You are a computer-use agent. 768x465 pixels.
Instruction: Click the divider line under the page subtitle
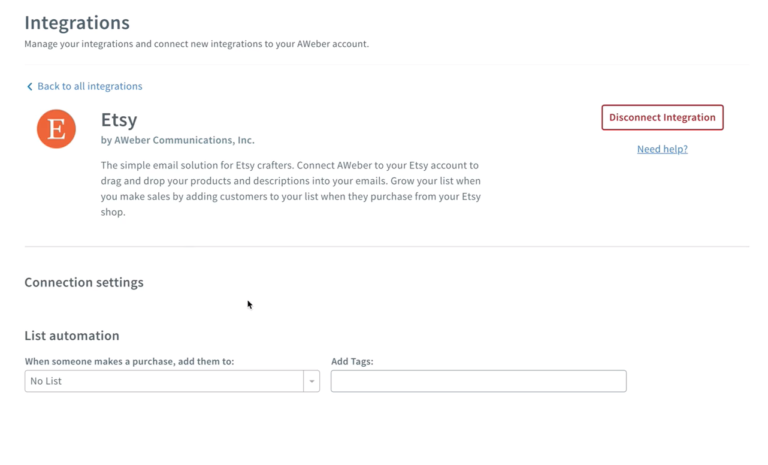coord(386,64)
